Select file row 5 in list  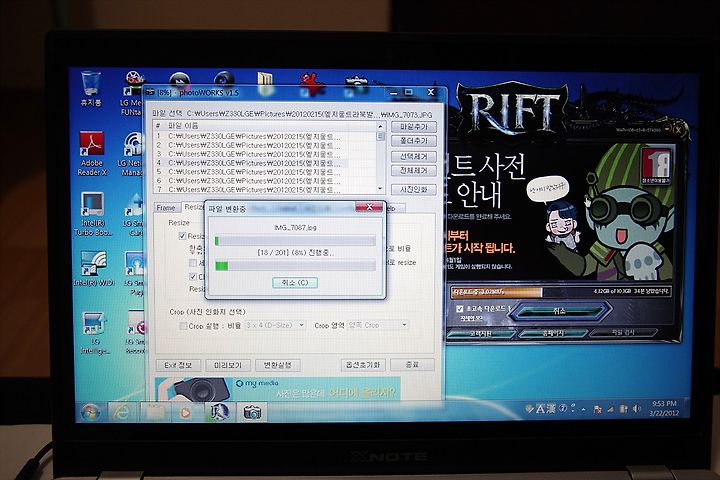(x=265, y=171)
